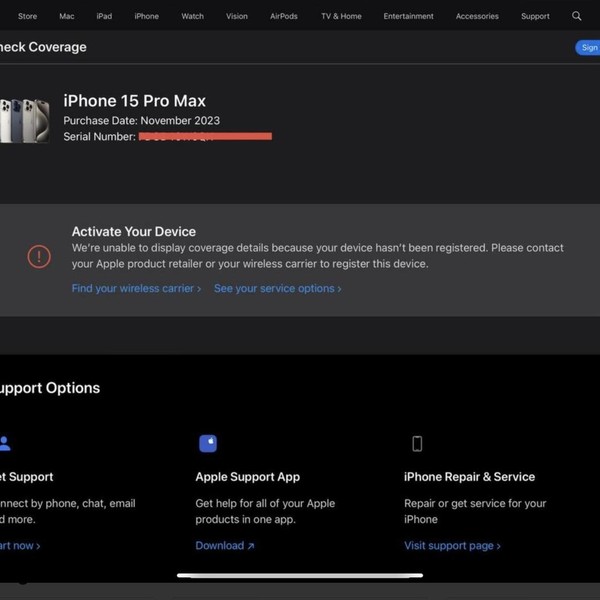Open TV & Home menu
The width and height of the screenshot is (600, 600).
click(341, 16)
